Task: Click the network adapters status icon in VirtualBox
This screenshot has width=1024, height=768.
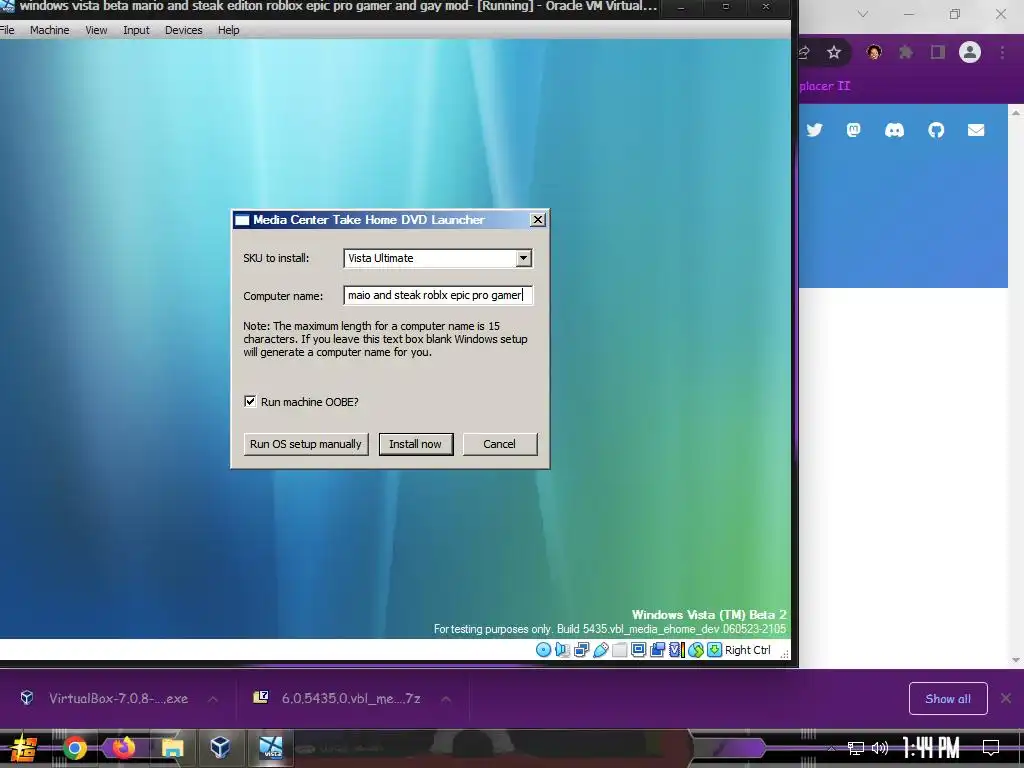Action: (x=581, y=650)
